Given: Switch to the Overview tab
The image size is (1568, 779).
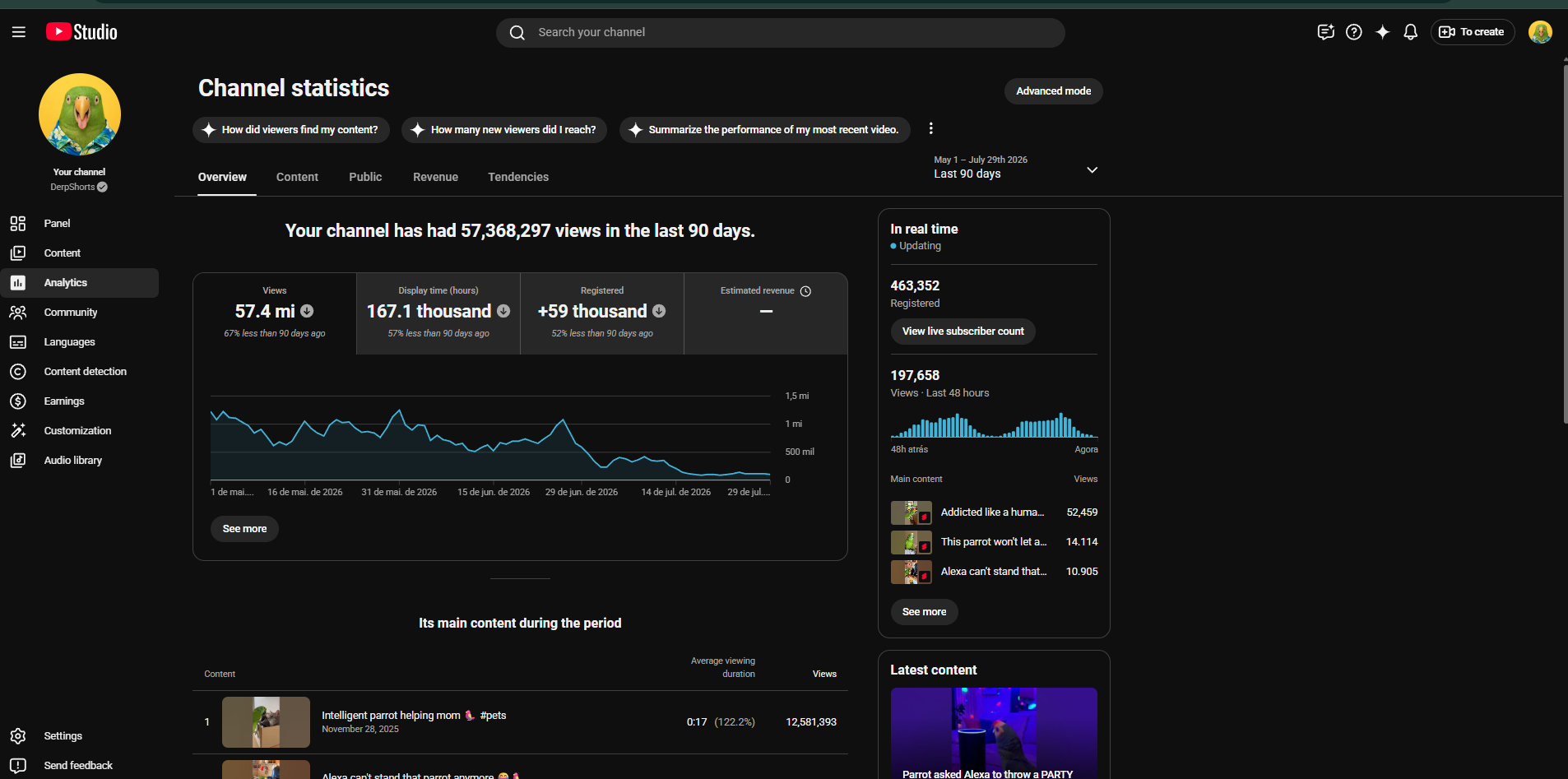Looking at the screenshot, I should point(222,177).
